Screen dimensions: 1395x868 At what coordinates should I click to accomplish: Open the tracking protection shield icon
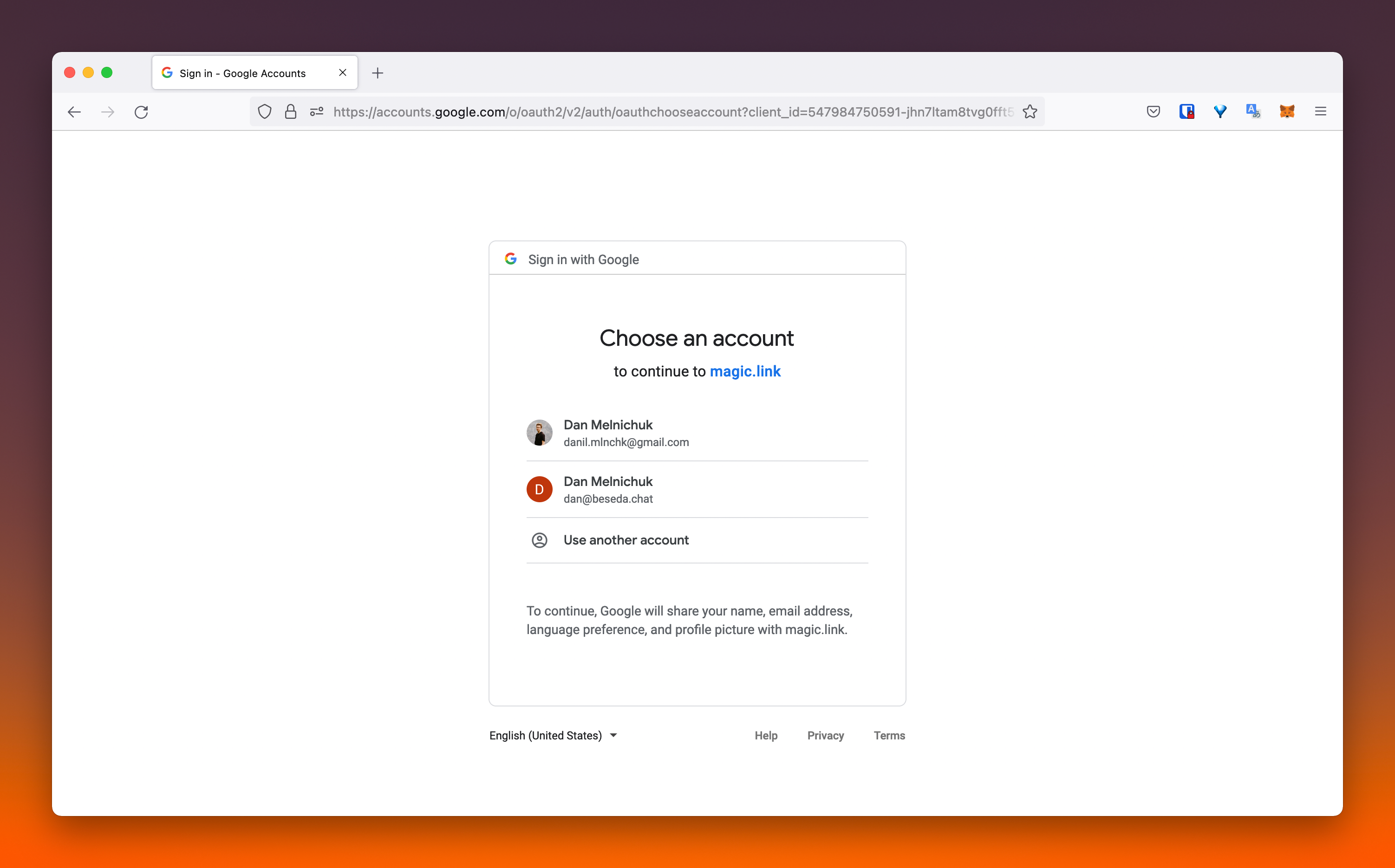tap(264, 112)
